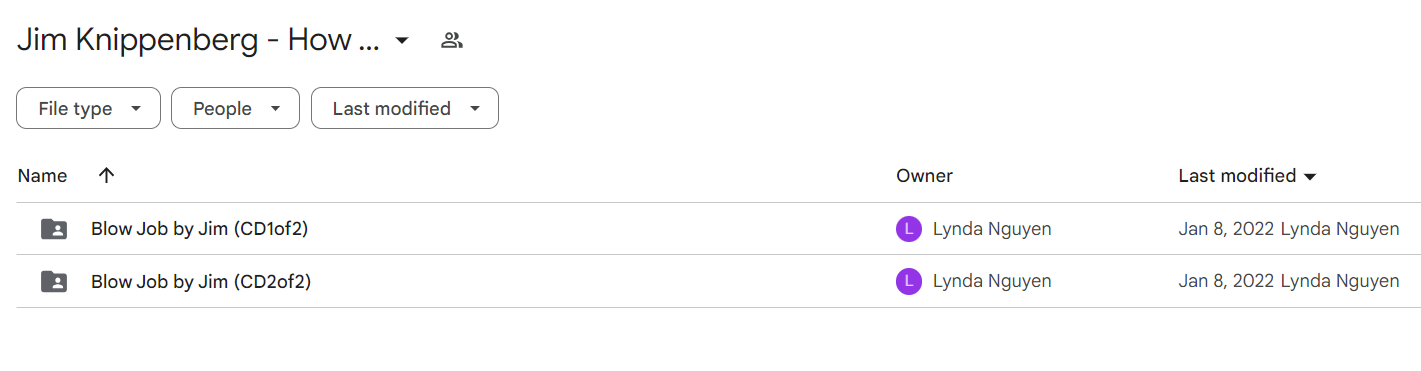
Task: Click Lynda Nguyen avatar in second row
Action: click(908, 282)
